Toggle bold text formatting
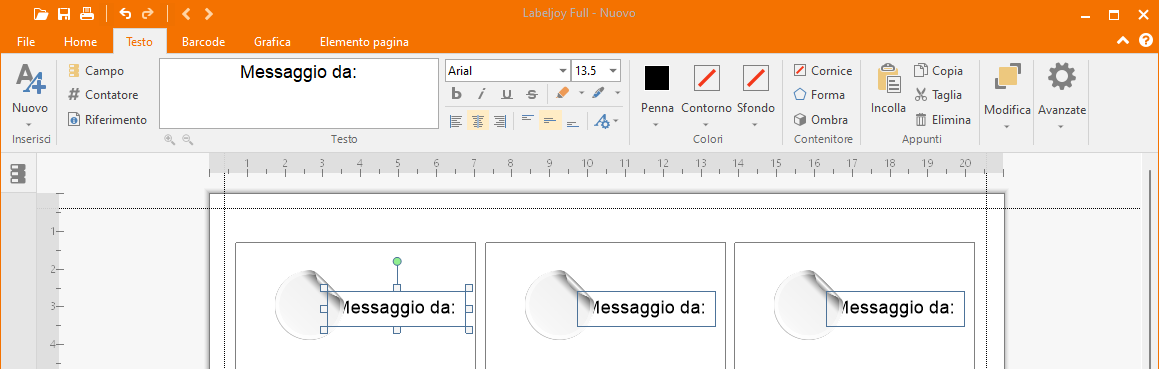This screenshot has width=1159, height=369. (457, 94)
